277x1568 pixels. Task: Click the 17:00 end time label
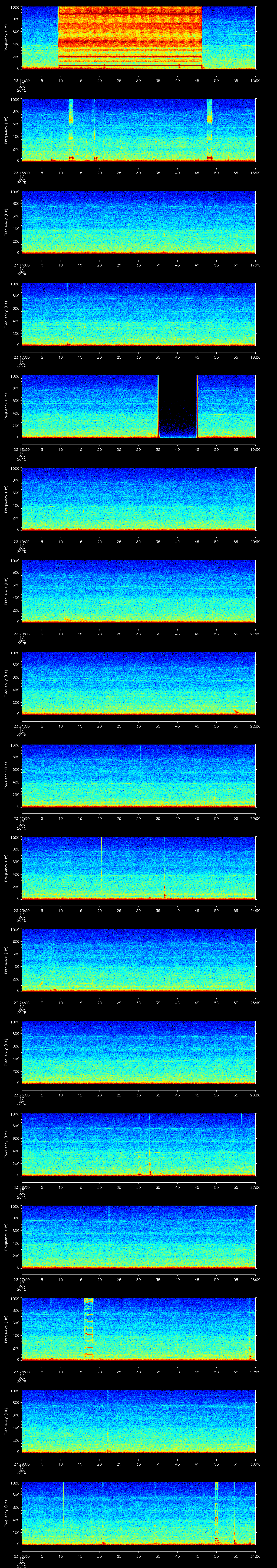256,265
